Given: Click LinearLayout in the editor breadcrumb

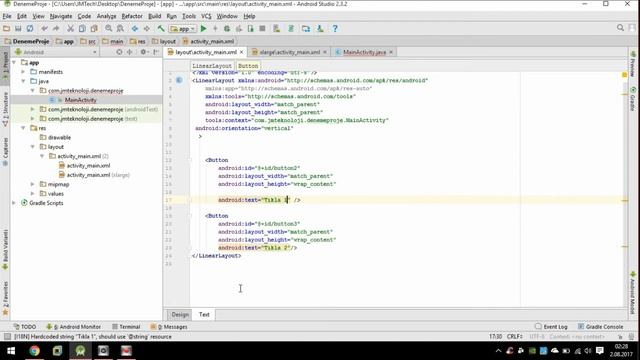Looking at the screenshot, I should (212, 66).
